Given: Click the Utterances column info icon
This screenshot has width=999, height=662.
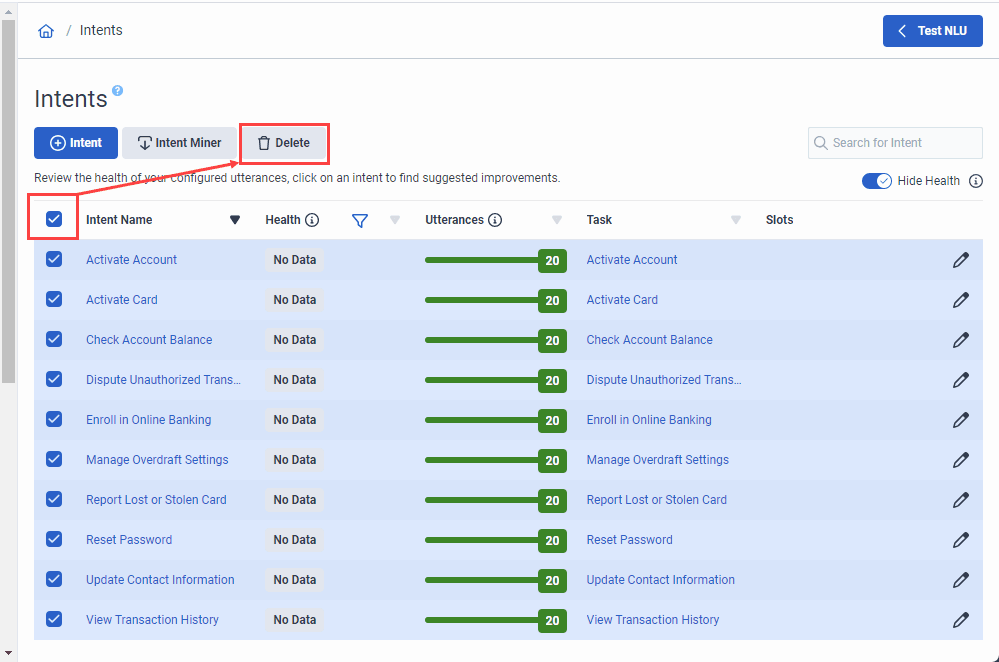Looking at the screenshot, I should click(x=495, y=220).
